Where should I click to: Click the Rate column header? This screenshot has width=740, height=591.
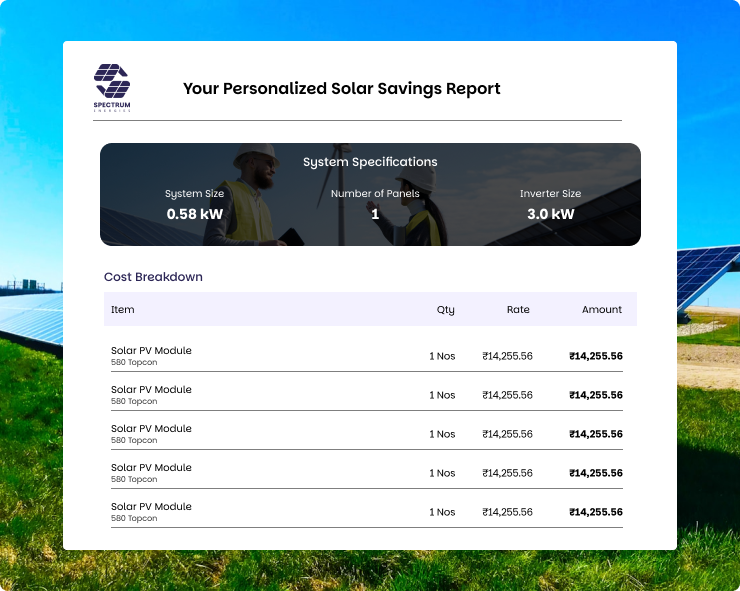coord(518,310)
